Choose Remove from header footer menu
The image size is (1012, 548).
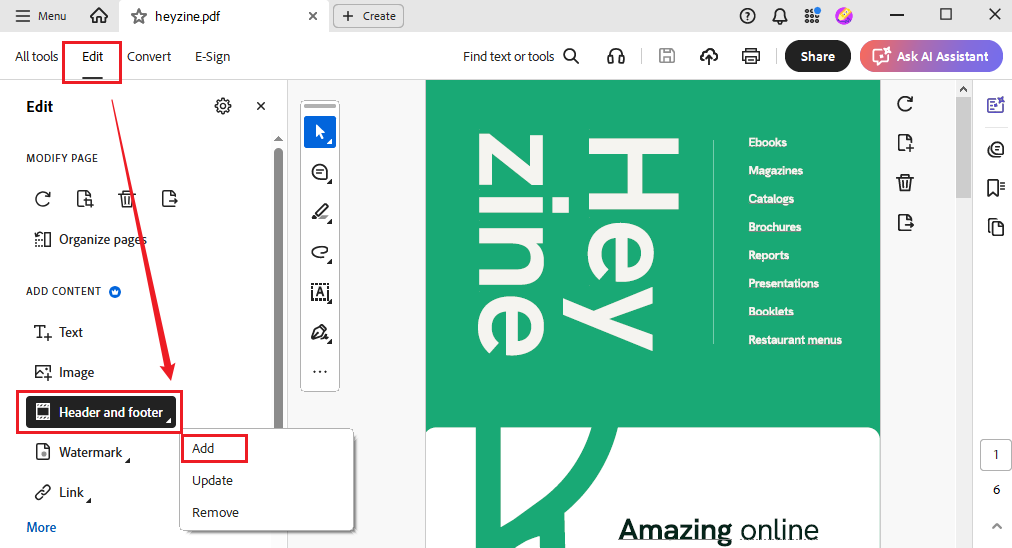(x=215, y=512)
